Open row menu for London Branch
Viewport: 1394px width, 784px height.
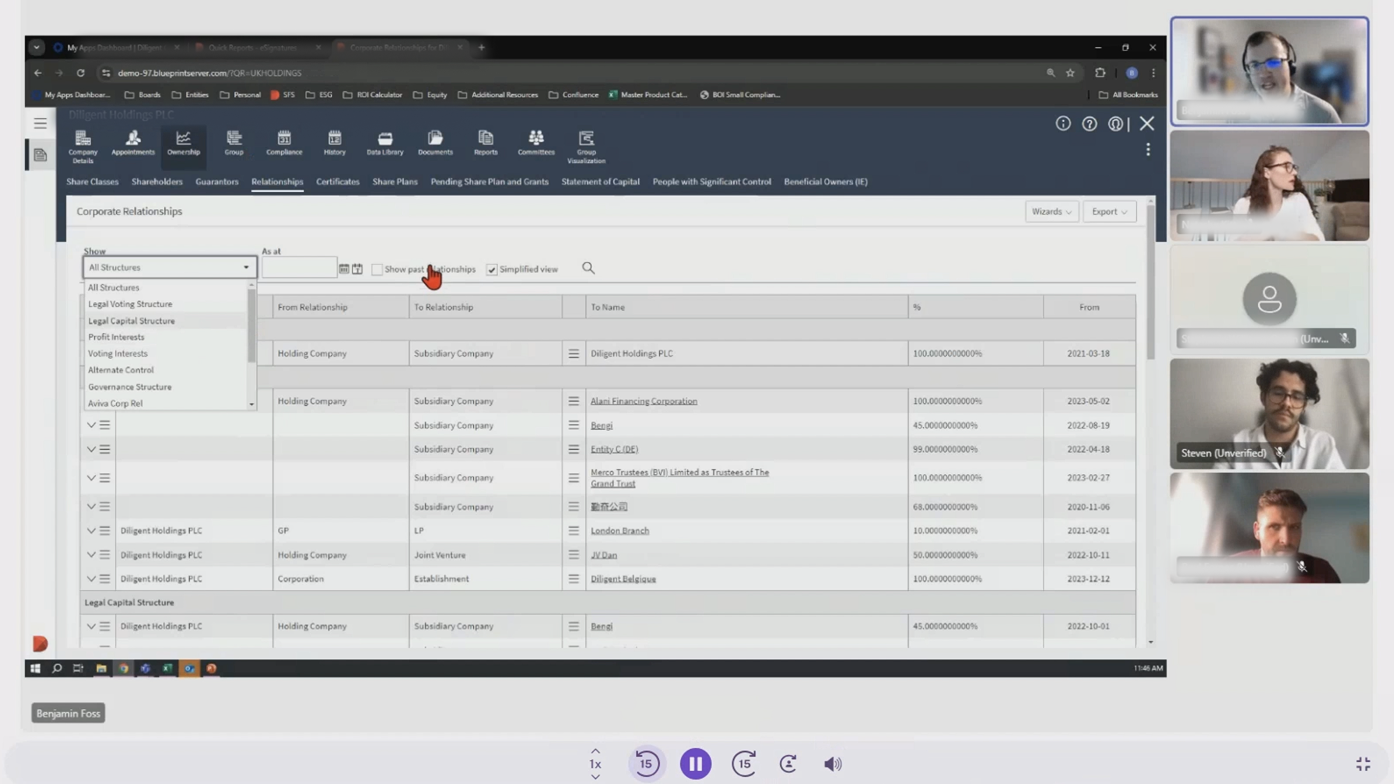pos(574,531)
